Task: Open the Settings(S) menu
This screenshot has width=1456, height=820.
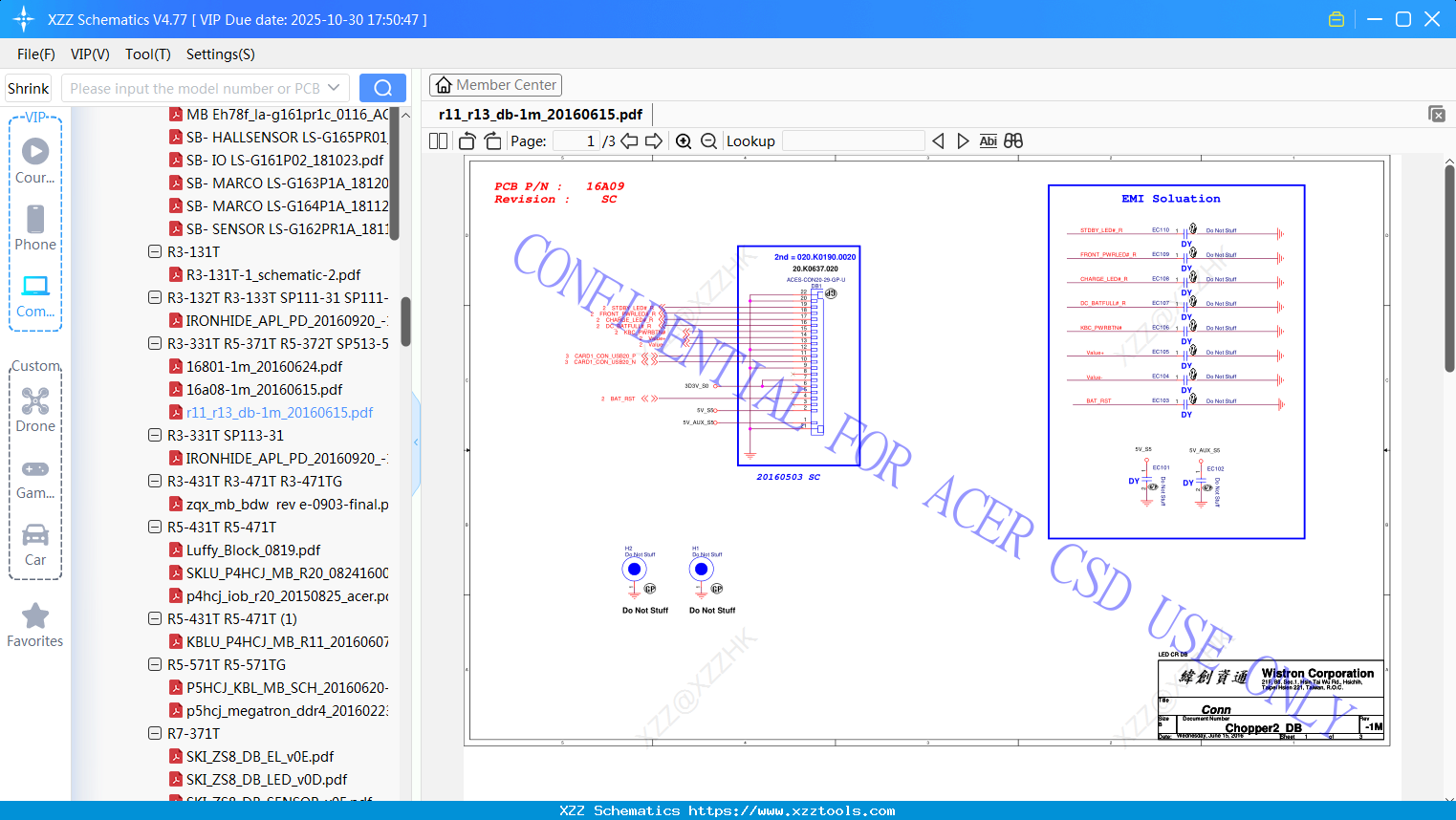Action: 221,54
